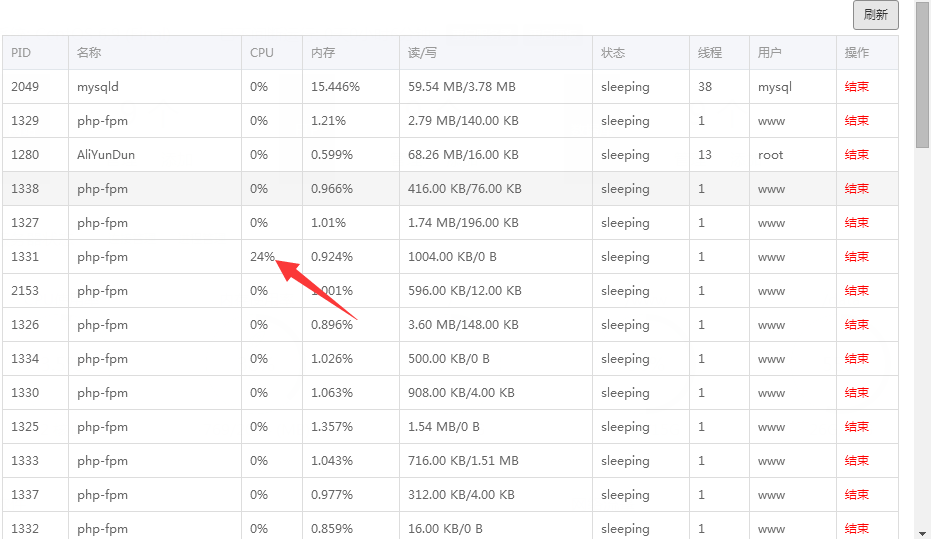
Task: End the mysqld process 2049
Action: tap(856, 87)
